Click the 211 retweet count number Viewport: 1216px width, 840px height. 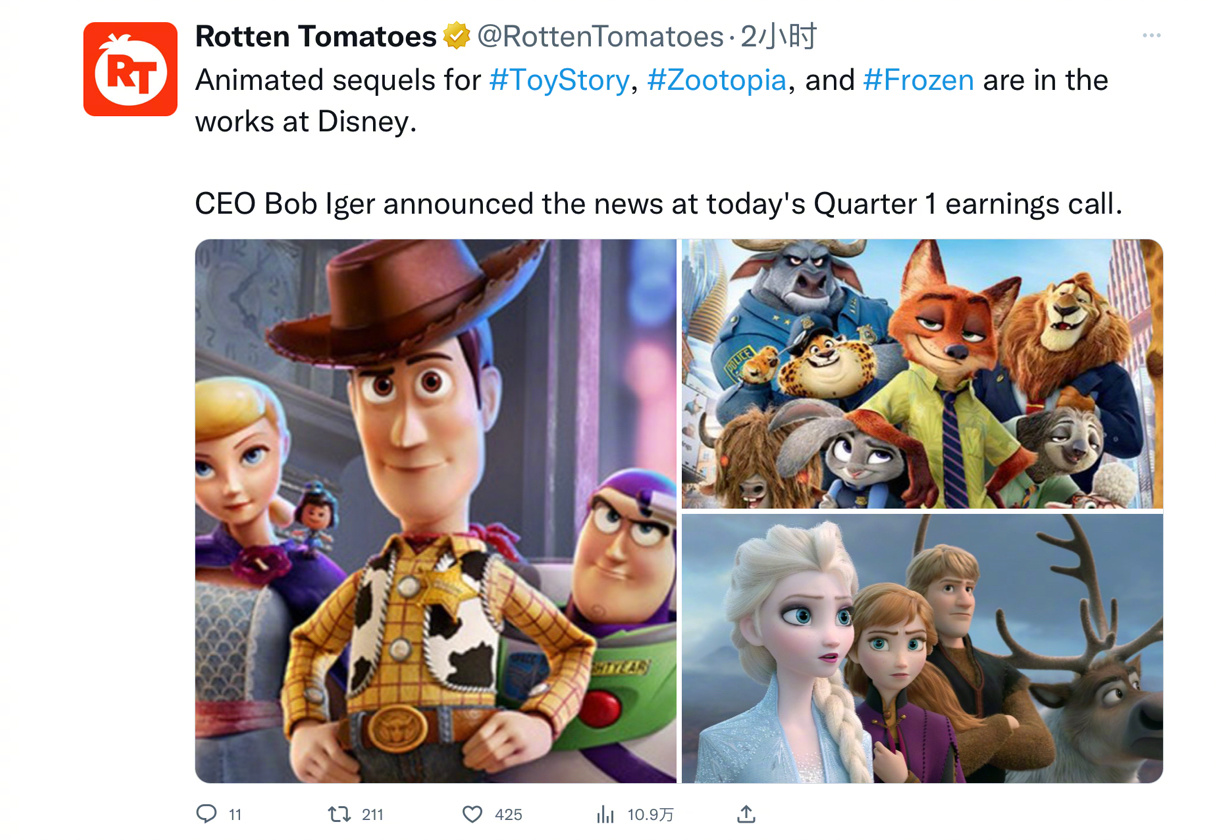pos(372,814)
